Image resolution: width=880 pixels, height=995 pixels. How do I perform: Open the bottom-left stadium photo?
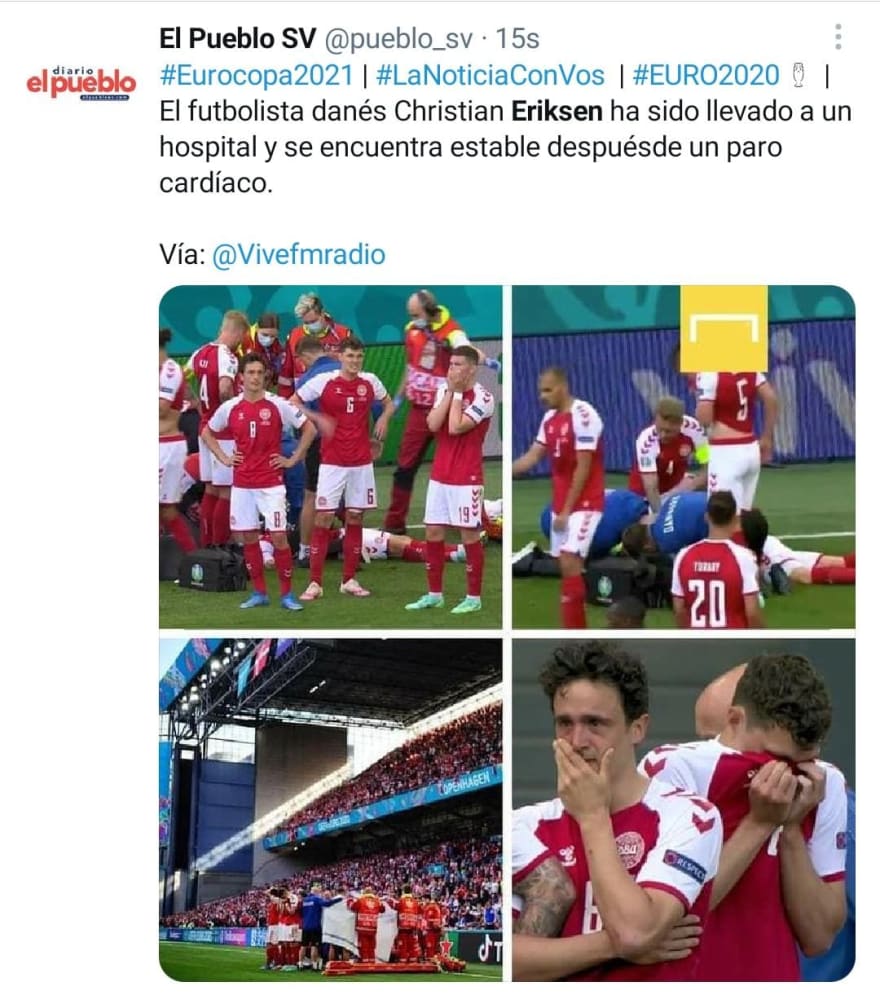pos(331,810)
